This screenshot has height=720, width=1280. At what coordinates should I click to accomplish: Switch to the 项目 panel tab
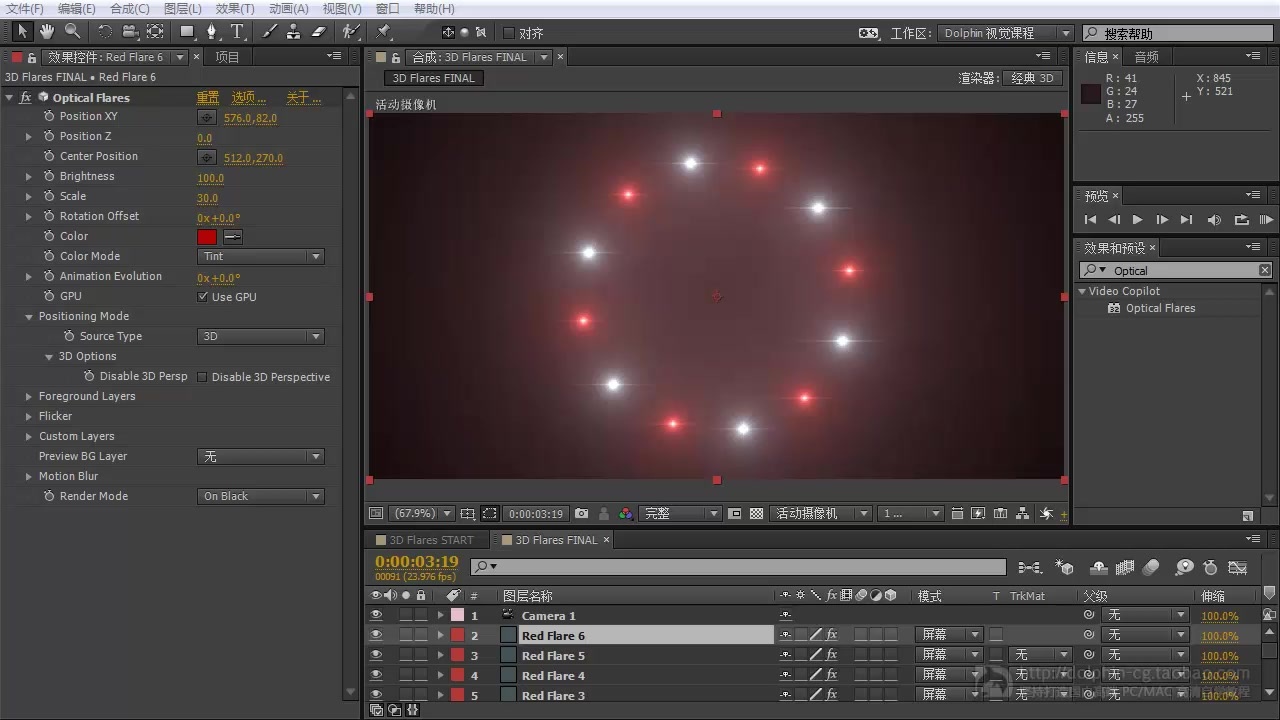(x=228, y=57)
